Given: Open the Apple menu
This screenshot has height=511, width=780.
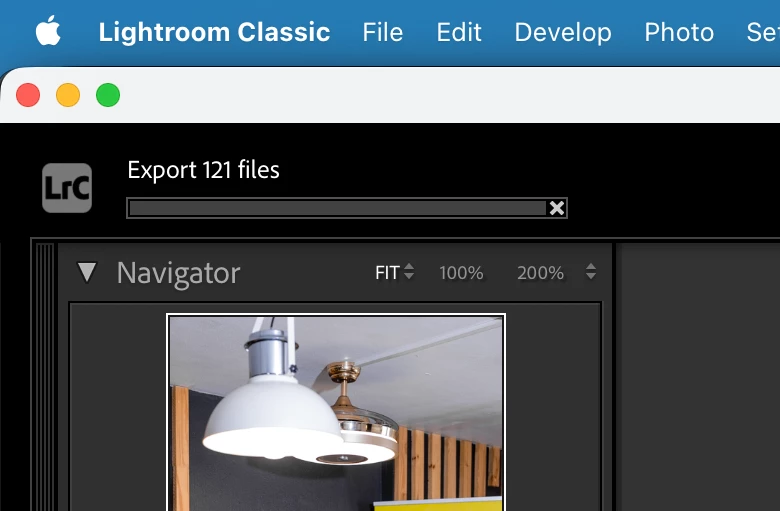Looking at the screenshot, I should [x=48, y=31].
